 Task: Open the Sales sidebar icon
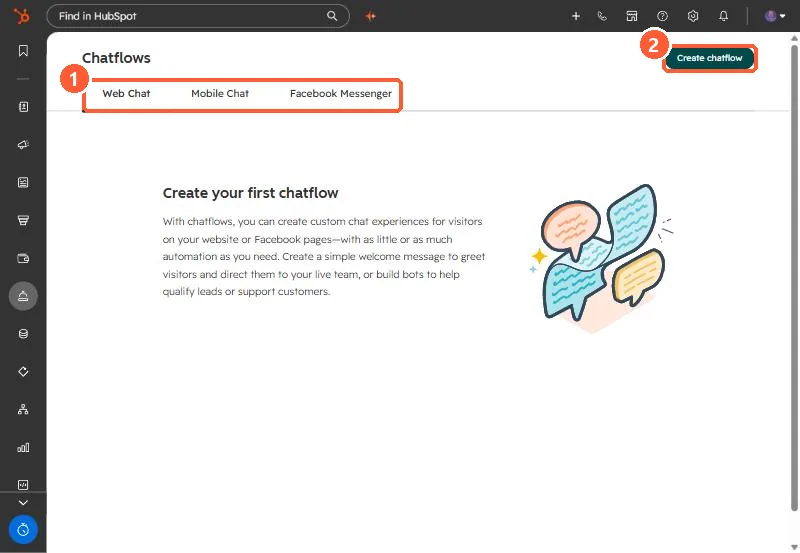coord(23,220)
